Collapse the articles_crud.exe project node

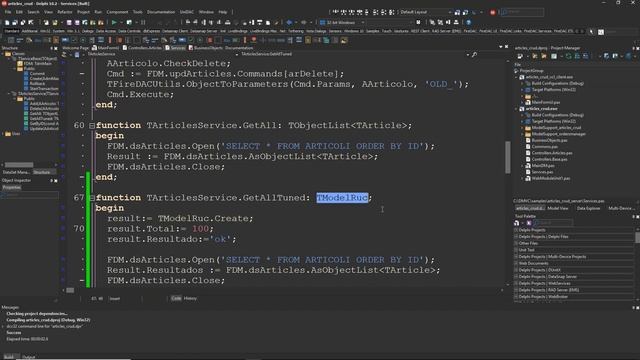pos(517,109)
